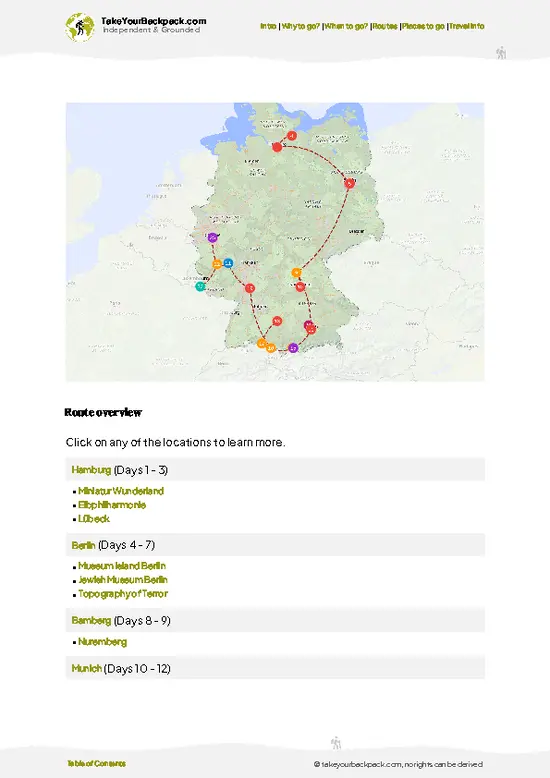Click the blue map marker on route
This screenshot has height=778, width=550.
(228, 263)
